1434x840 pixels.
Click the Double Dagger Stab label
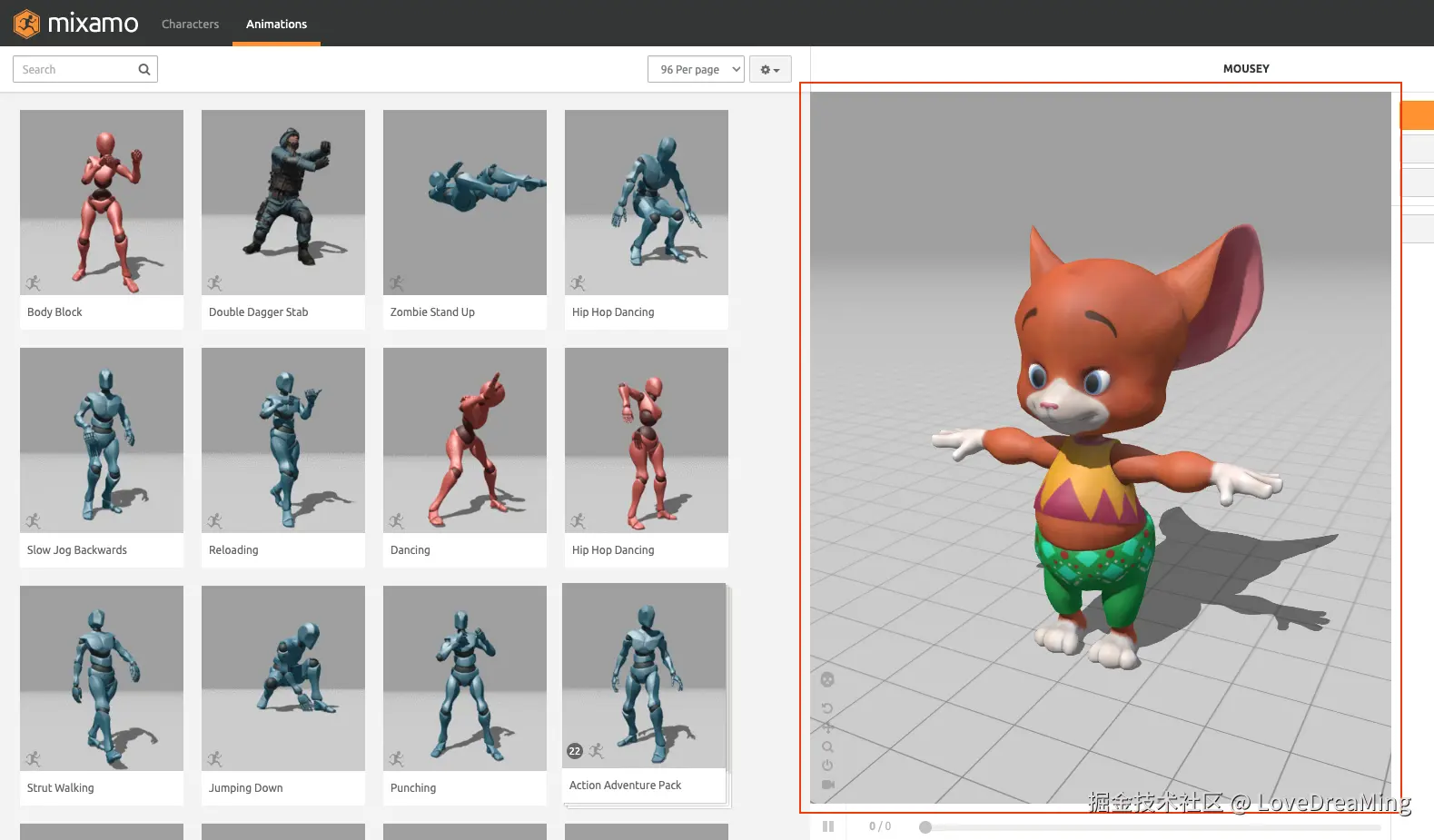259,312
